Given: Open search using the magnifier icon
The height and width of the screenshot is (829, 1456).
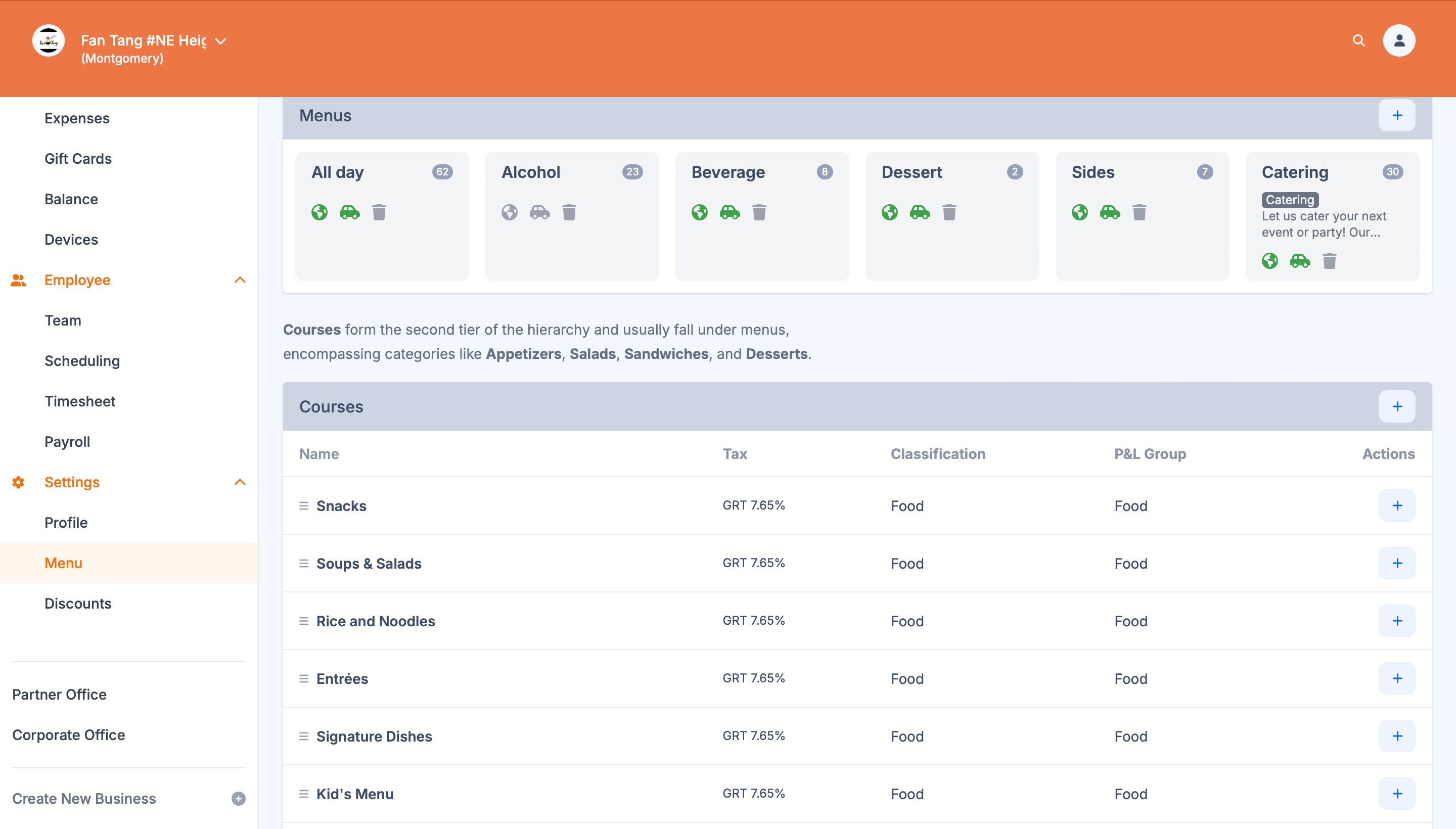Looking at the screenshot, I should point(1358,40).
